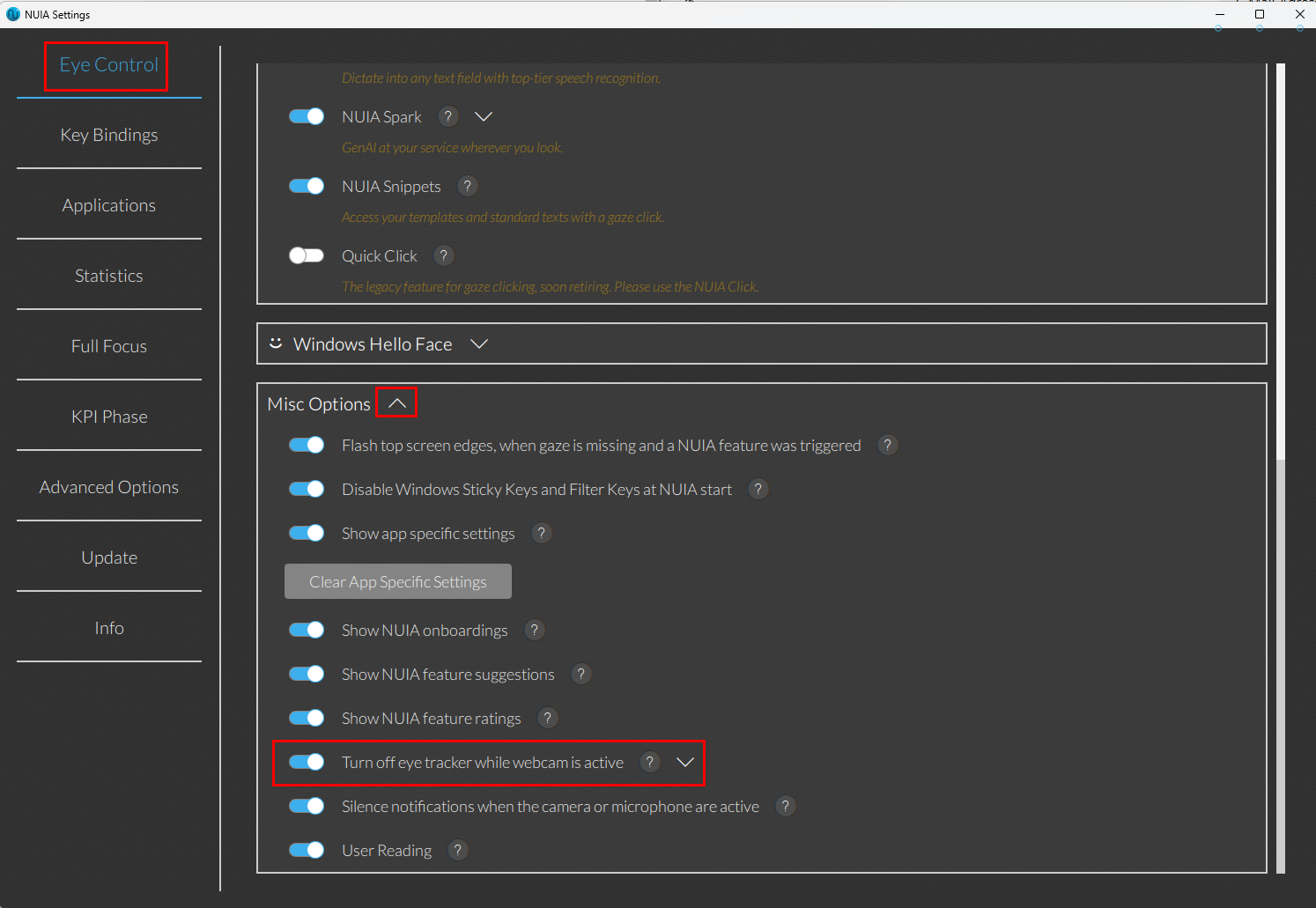Toggle Show app specific settings switch
The height and width of the screenshot is (908, 1316).
307,533
